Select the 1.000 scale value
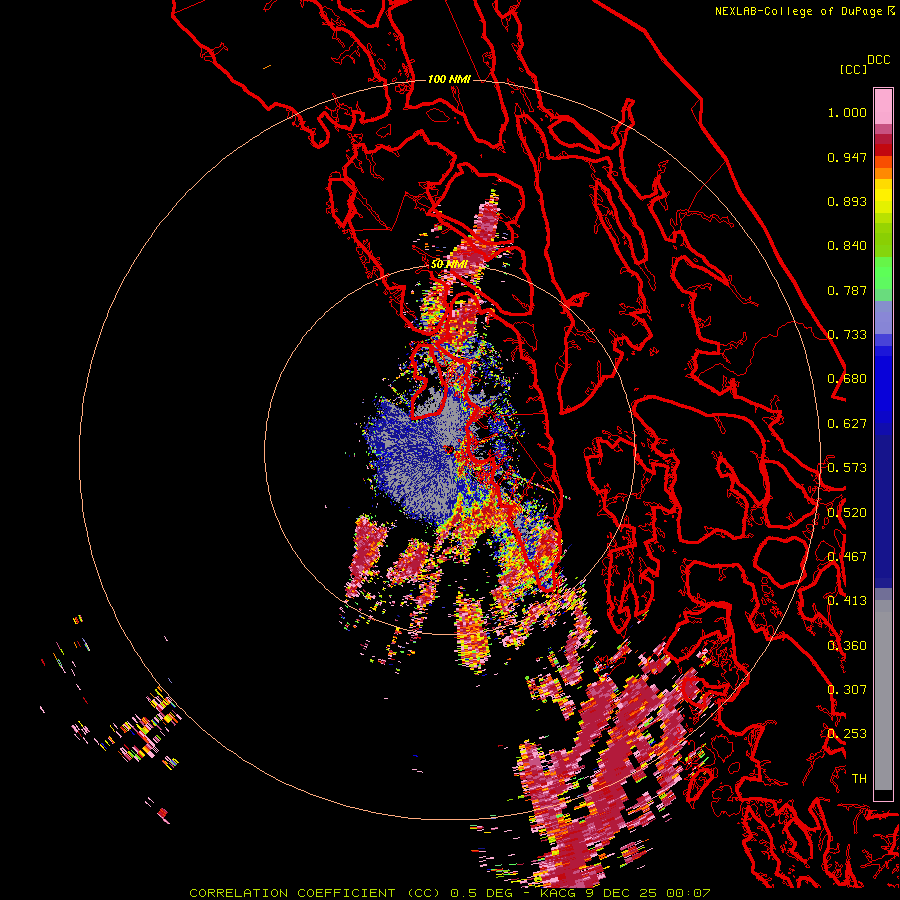 pos(847,112)
